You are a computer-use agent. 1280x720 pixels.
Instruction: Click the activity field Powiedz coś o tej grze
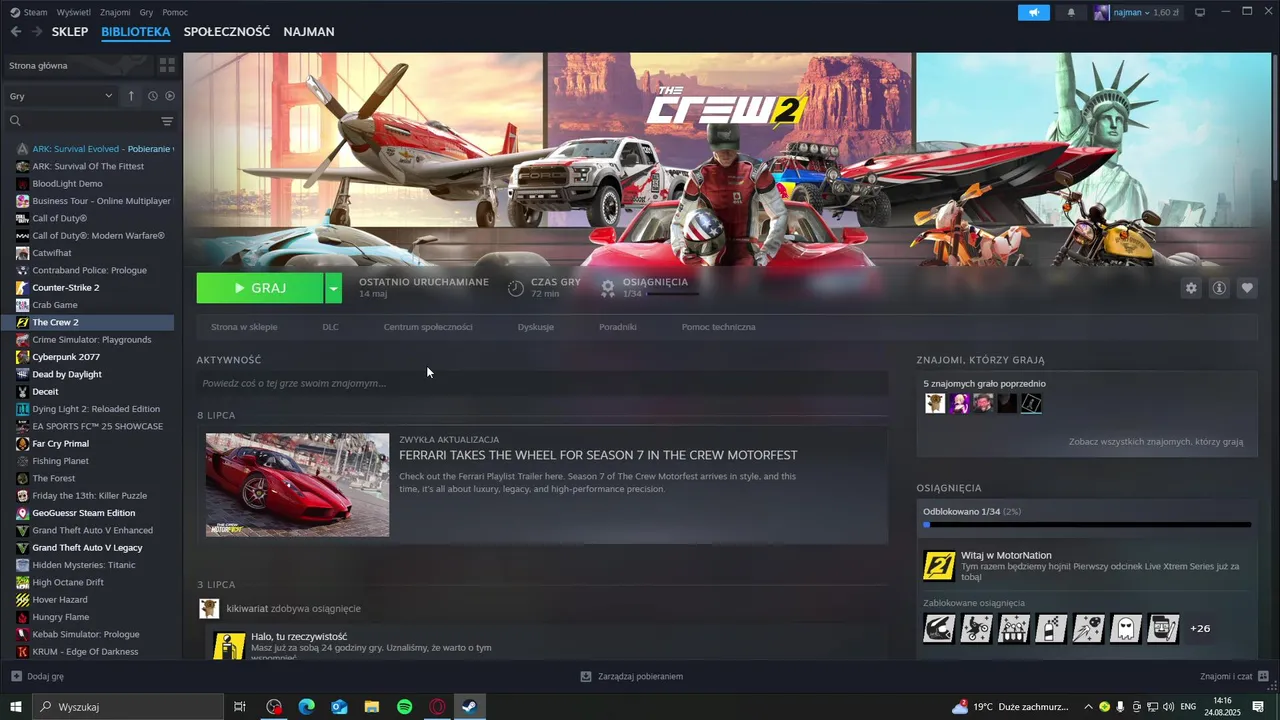pos(542,383)
